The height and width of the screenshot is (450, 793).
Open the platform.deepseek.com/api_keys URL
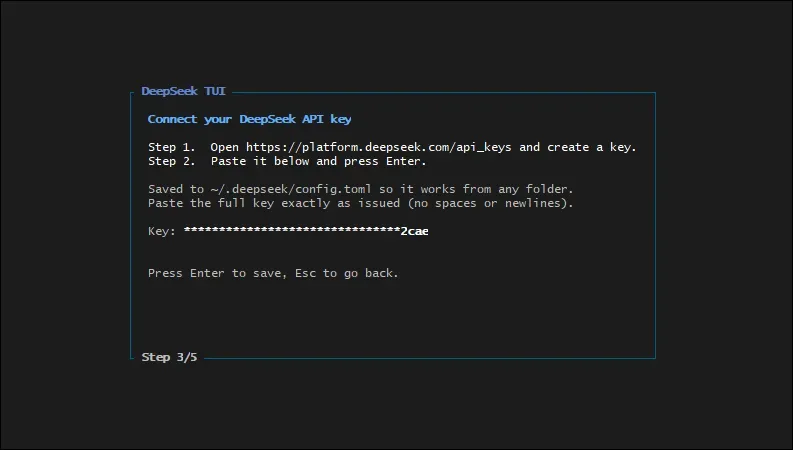pos(378,147)
